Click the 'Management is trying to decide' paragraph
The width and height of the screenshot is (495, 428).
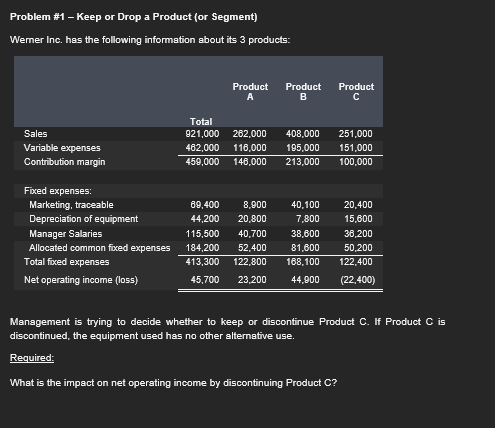228,329
